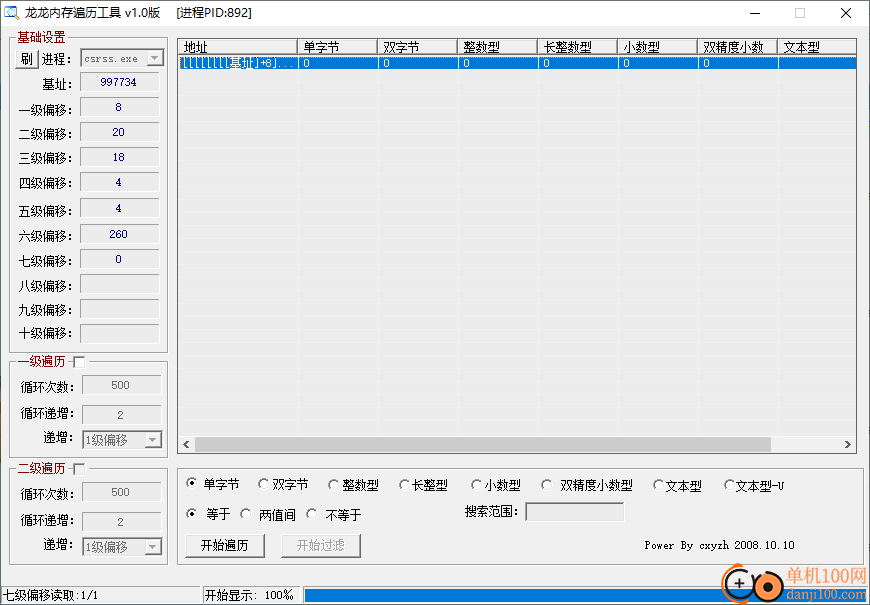Click the 文本型 column header
The image size is (870, 605).
[816, 47]
